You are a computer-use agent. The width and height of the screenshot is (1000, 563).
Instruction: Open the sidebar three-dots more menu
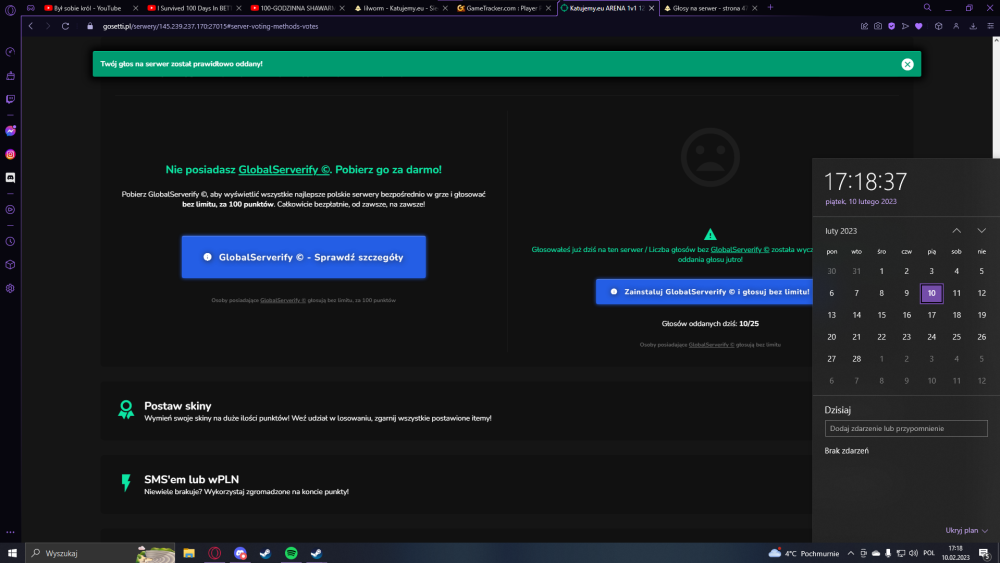[x=10, y=532]
